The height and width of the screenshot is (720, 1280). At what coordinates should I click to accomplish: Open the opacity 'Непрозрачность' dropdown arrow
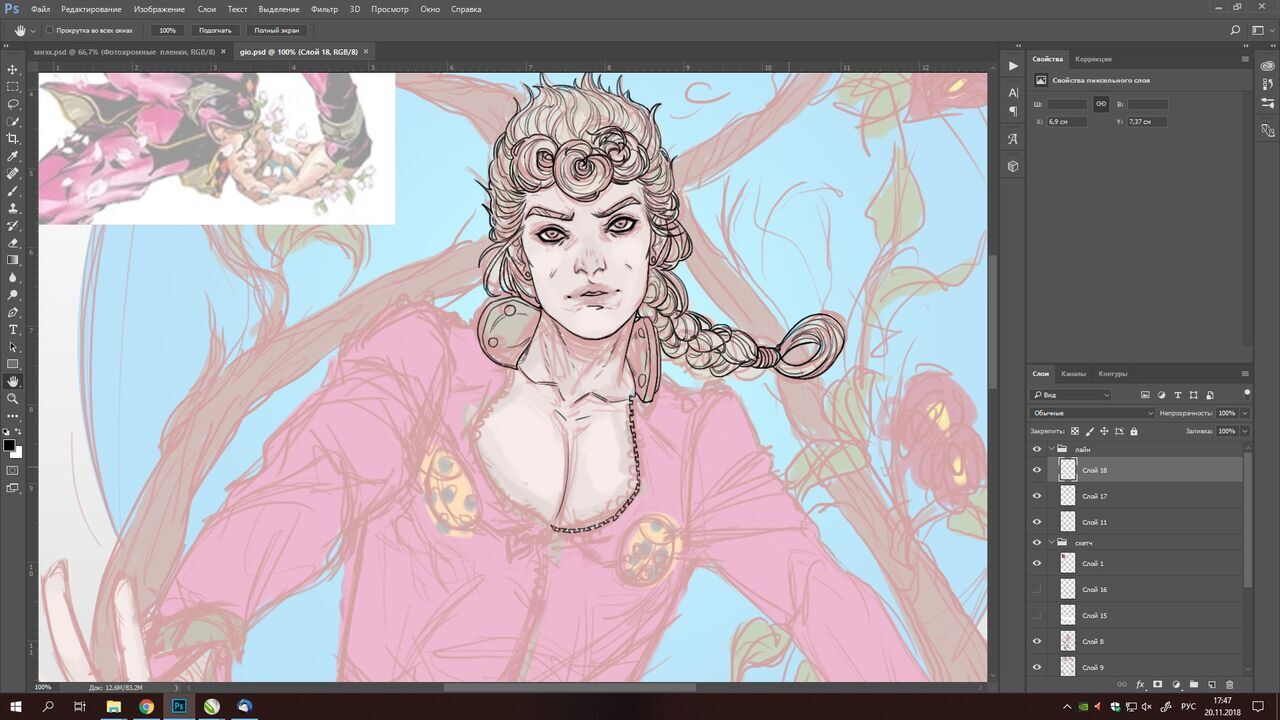point(1245,413)
